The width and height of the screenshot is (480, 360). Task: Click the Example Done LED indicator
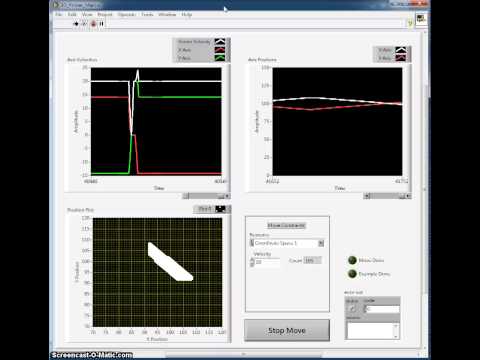click(x=352, y=274)
